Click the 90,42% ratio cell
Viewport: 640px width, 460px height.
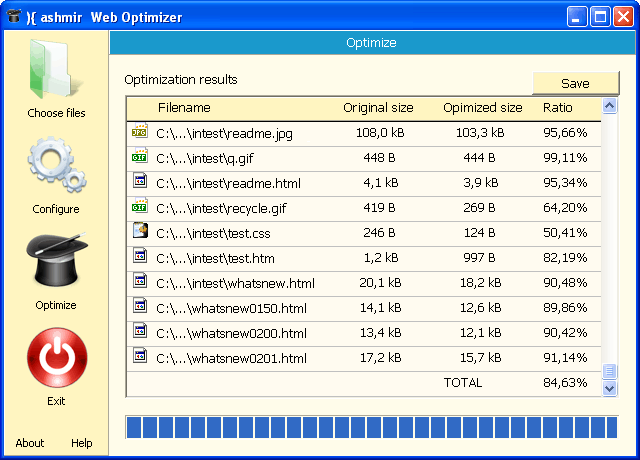tap(565, 333)
